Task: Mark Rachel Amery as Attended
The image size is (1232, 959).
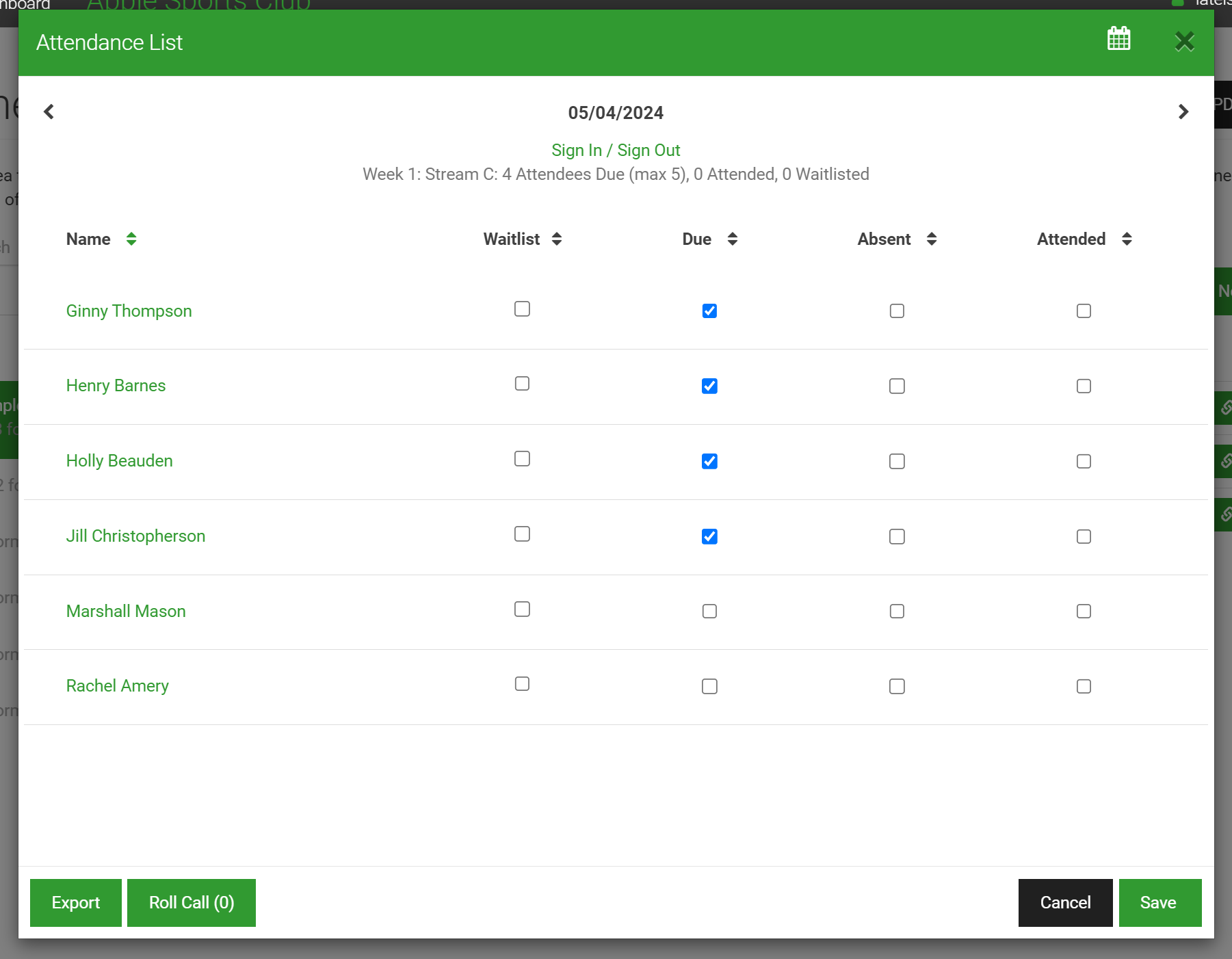Action: coord(1084,687)
